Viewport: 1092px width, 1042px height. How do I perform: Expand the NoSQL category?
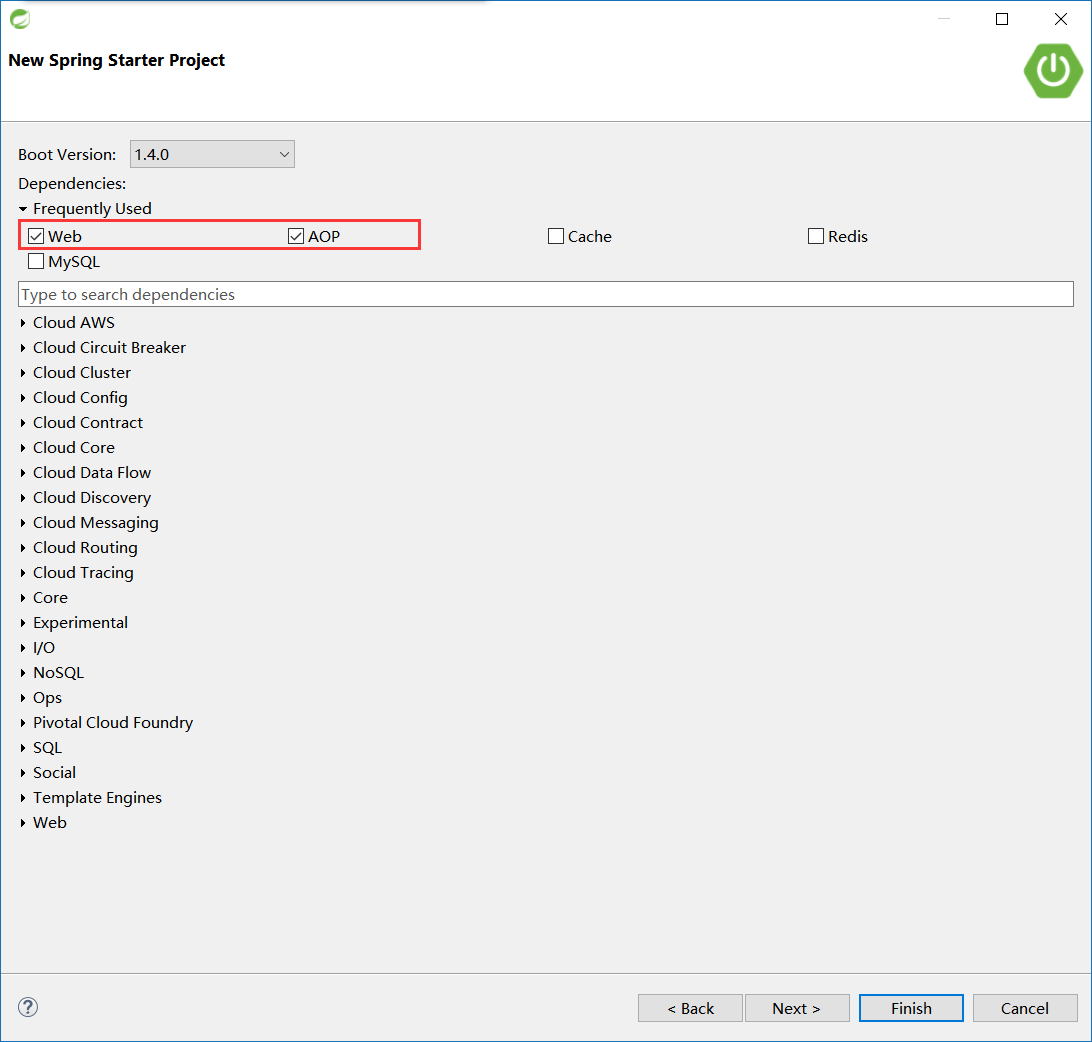23,673
